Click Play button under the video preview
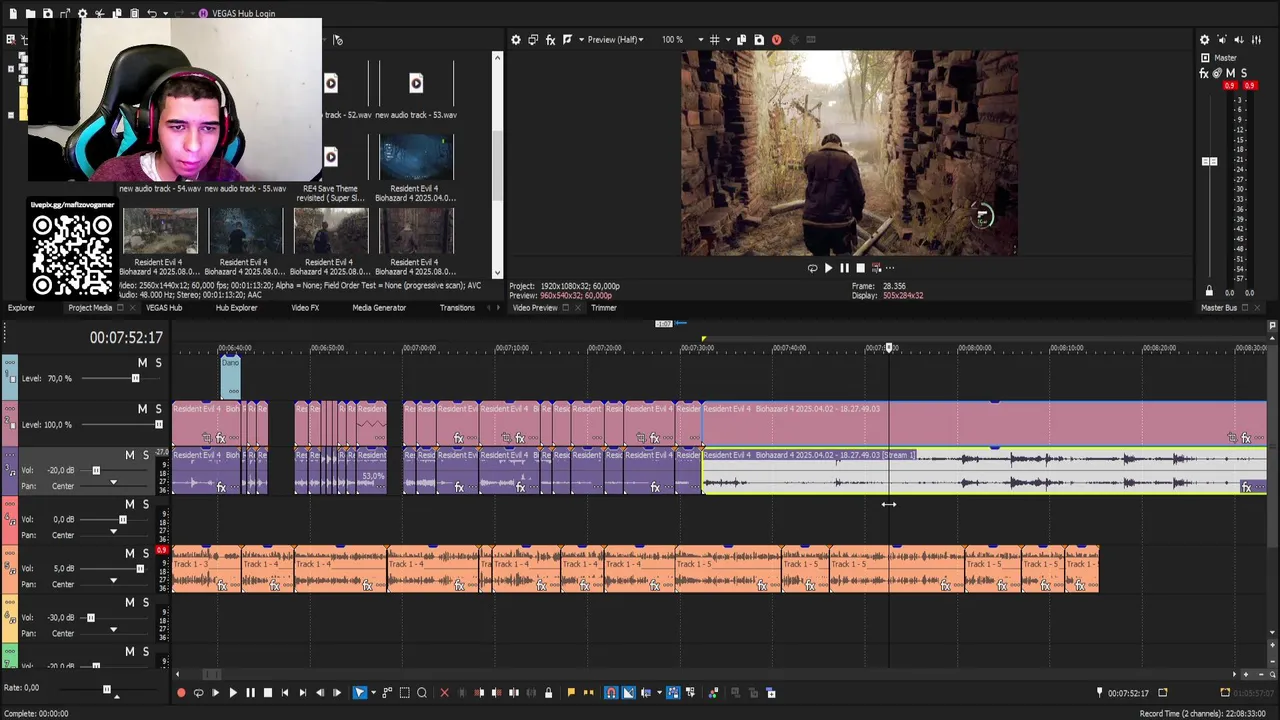This screenshot has height=720, width=1280. [x=828, y=268]
